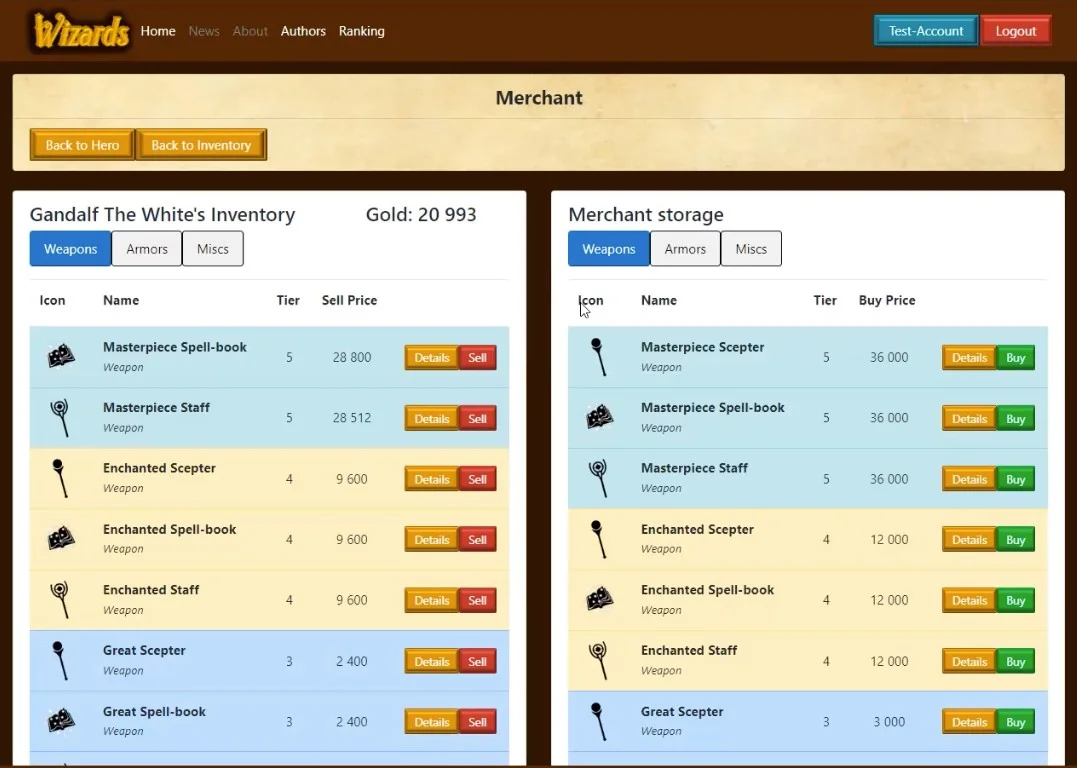Open Miscs tab in Merchant storage
The width and height of the screenshot is (1077, 768).
[751, 249]
